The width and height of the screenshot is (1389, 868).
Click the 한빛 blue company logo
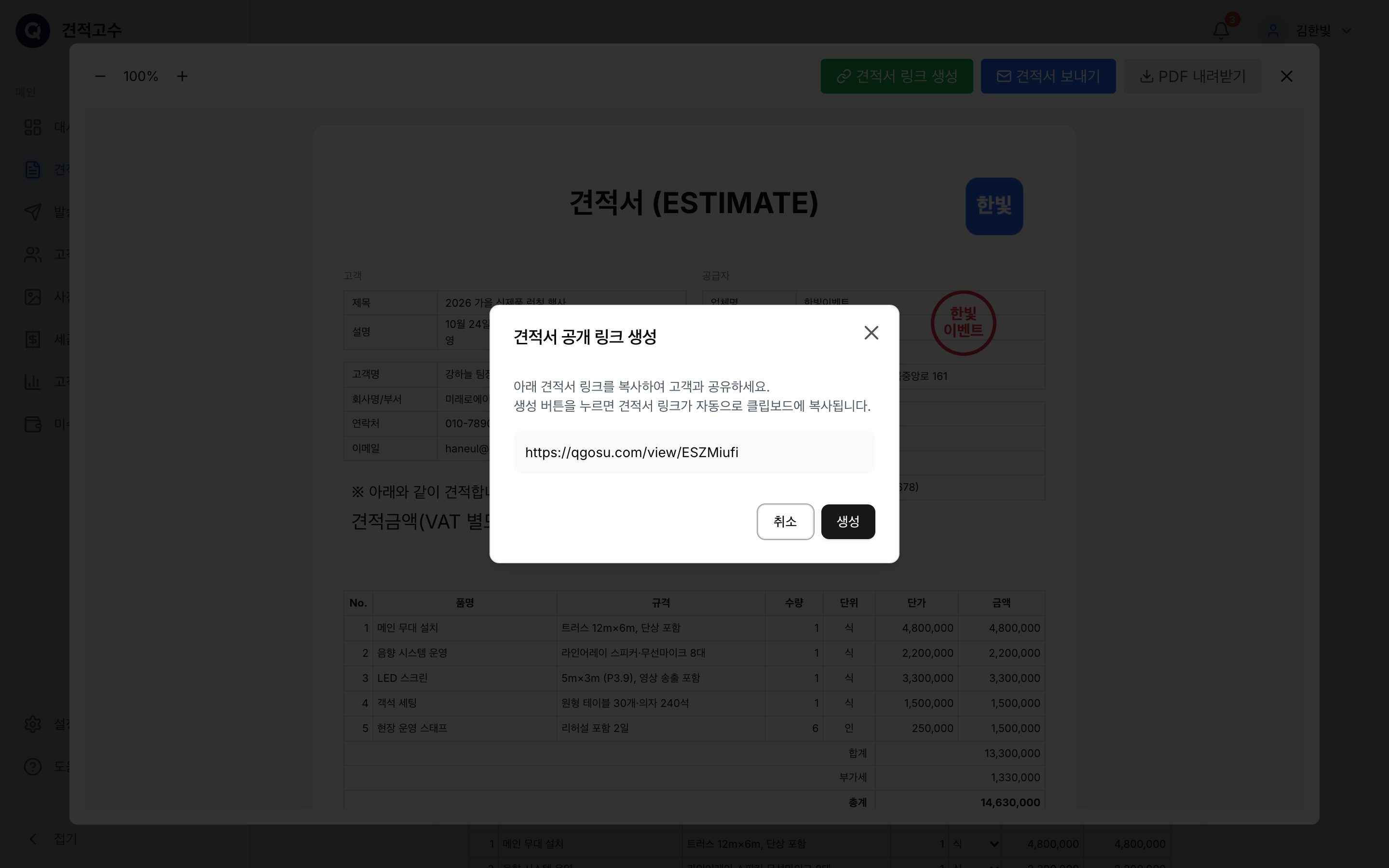(994, 206)
